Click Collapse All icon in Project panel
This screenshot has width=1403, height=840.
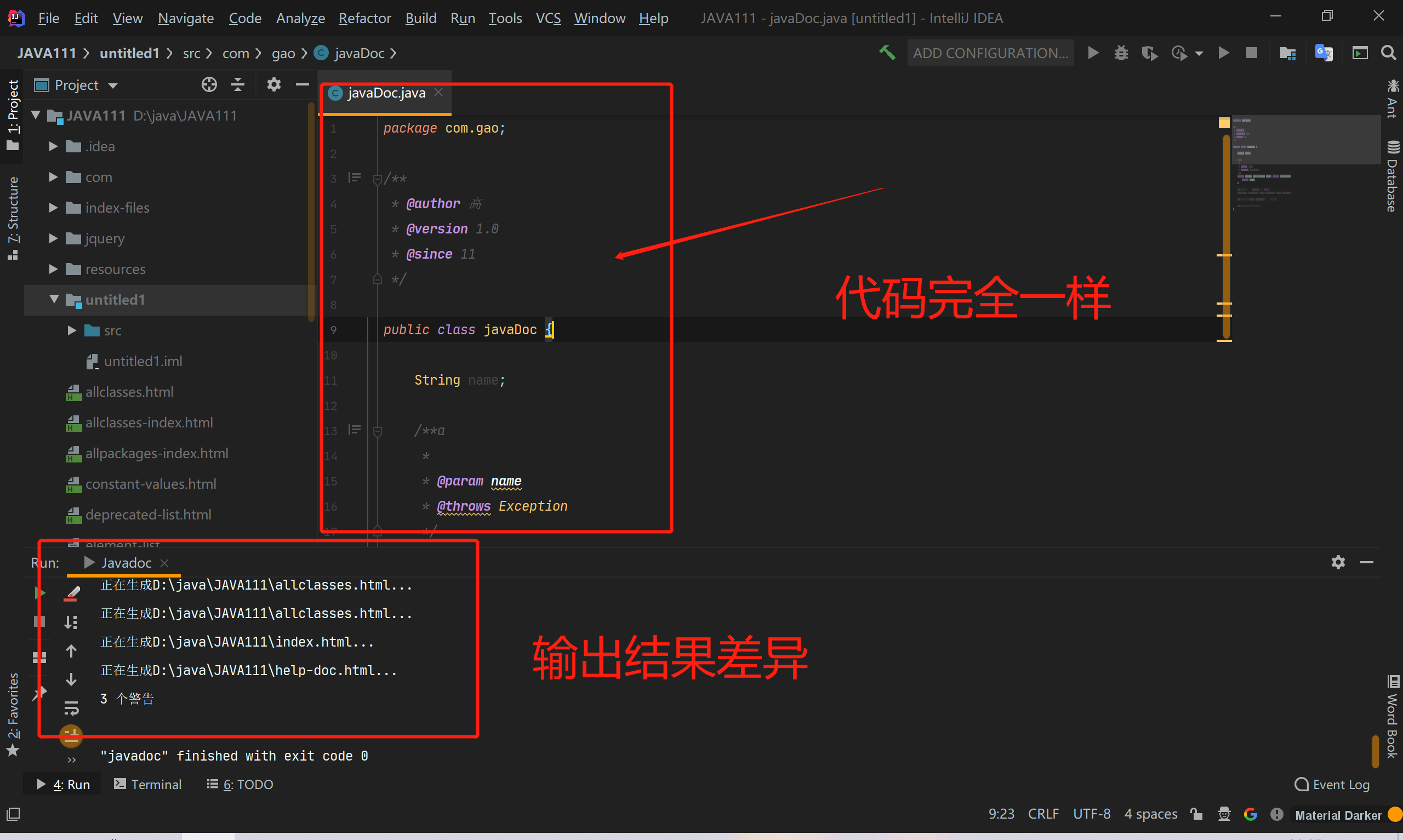click(x=238, y=85)
